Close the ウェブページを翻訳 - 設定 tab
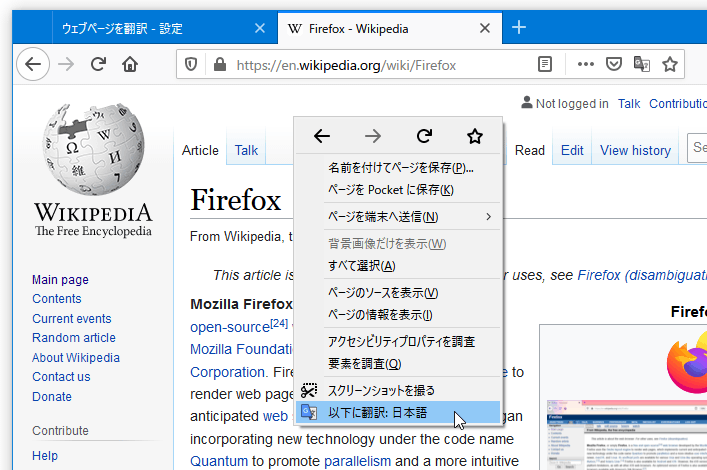The width and height of the screenshot is (707, 470). pos(260,28)
